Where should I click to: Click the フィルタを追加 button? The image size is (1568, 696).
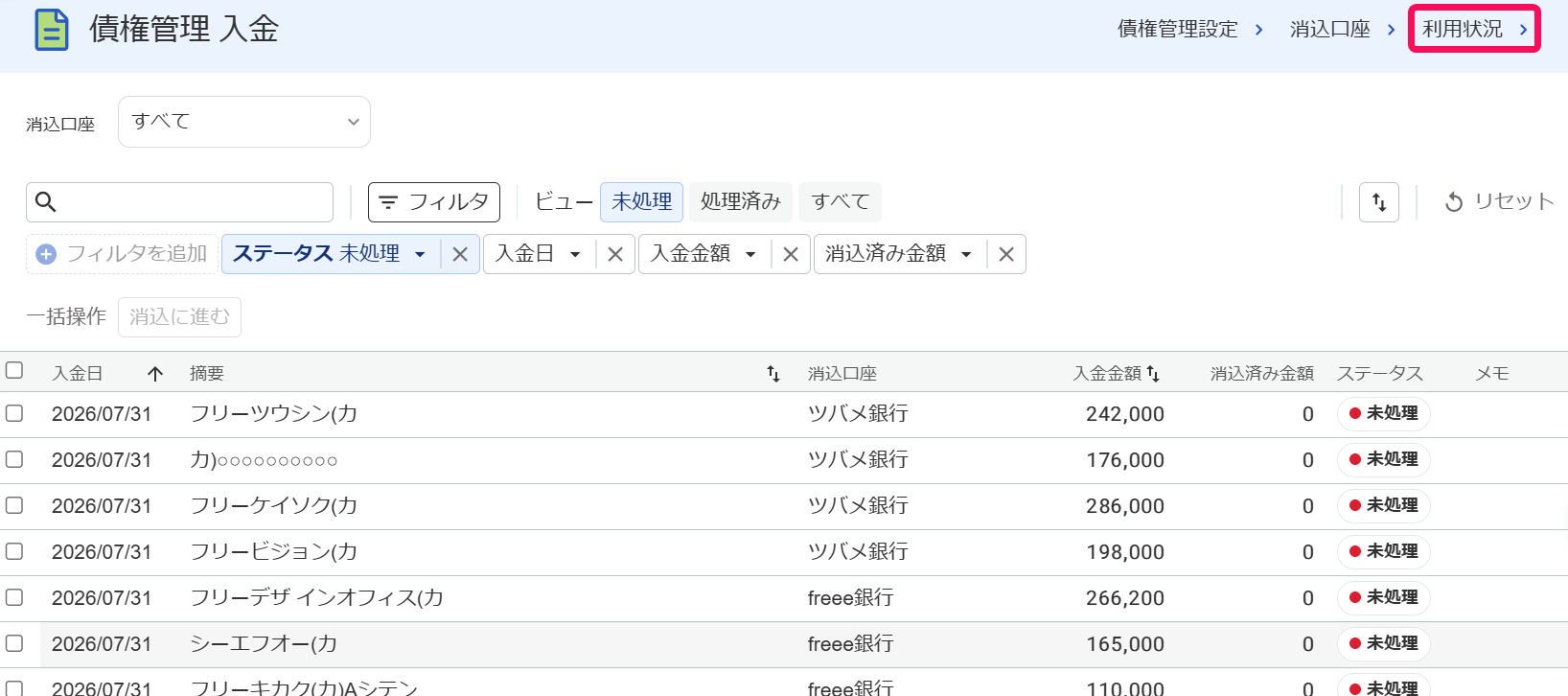(123, 254)
